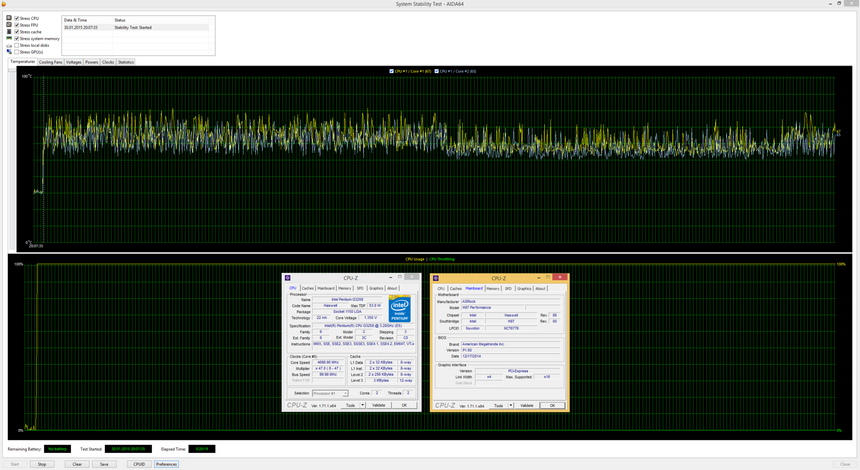The height and width of the screenshot is (470, 860).
Task: Click the AIDA64 icon in the title bar
Action: [4, 4]
